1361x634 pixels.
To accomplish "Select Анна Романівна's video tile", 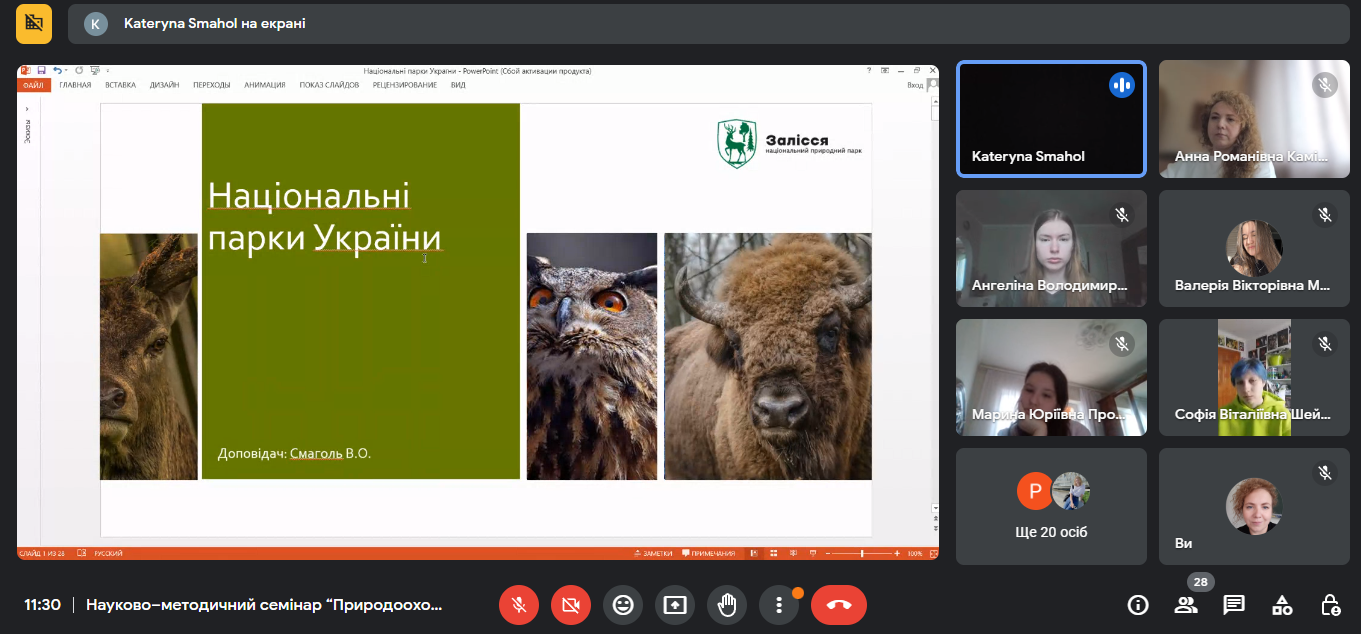I will pos(1254,119).
